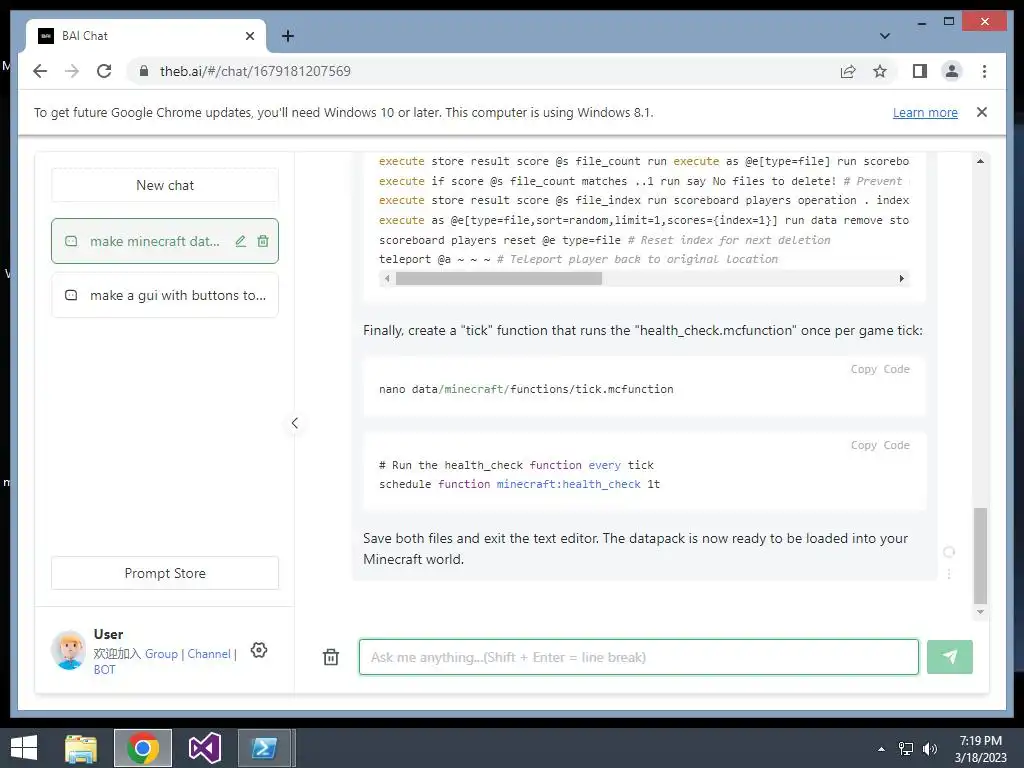Open Visual Studio from taskbar
The image size is (1024, 768).
[x=204, y=748]
